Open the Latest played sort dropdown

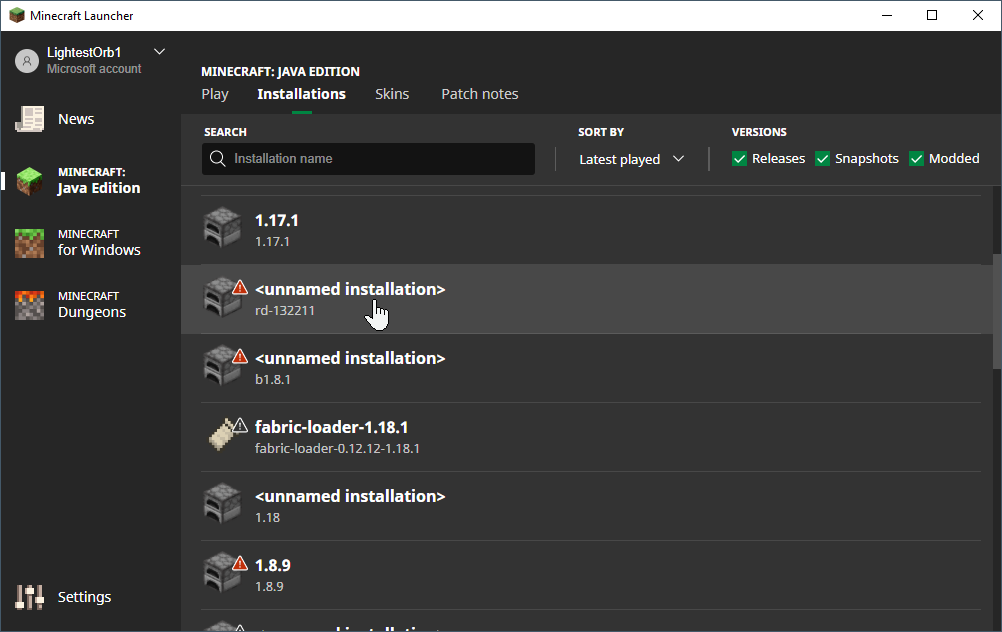(x=631, y=159)
